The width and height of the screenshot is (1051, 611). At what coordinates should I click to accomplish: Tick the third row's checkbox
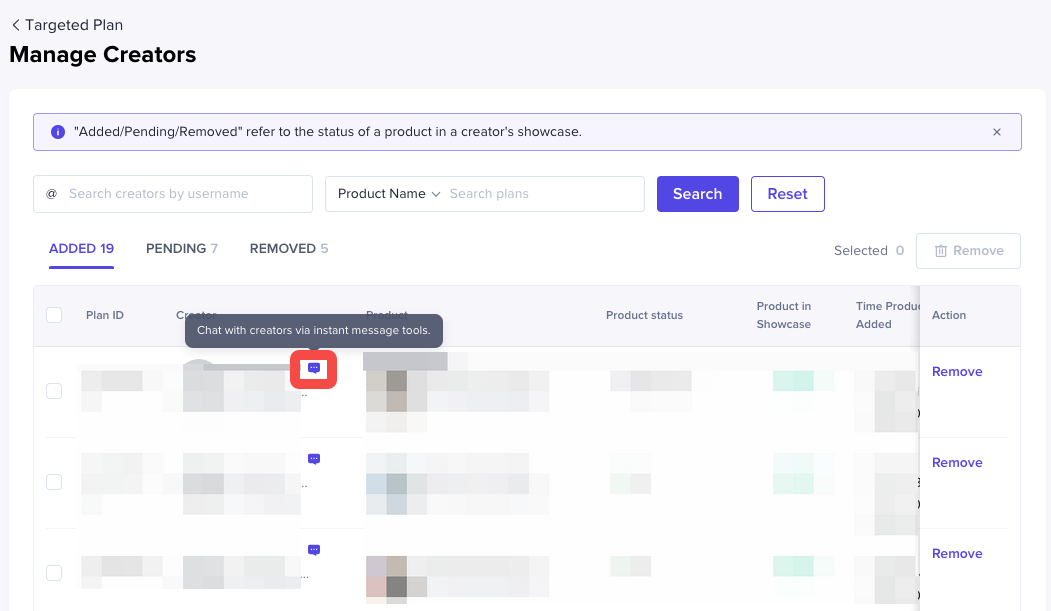54,573
